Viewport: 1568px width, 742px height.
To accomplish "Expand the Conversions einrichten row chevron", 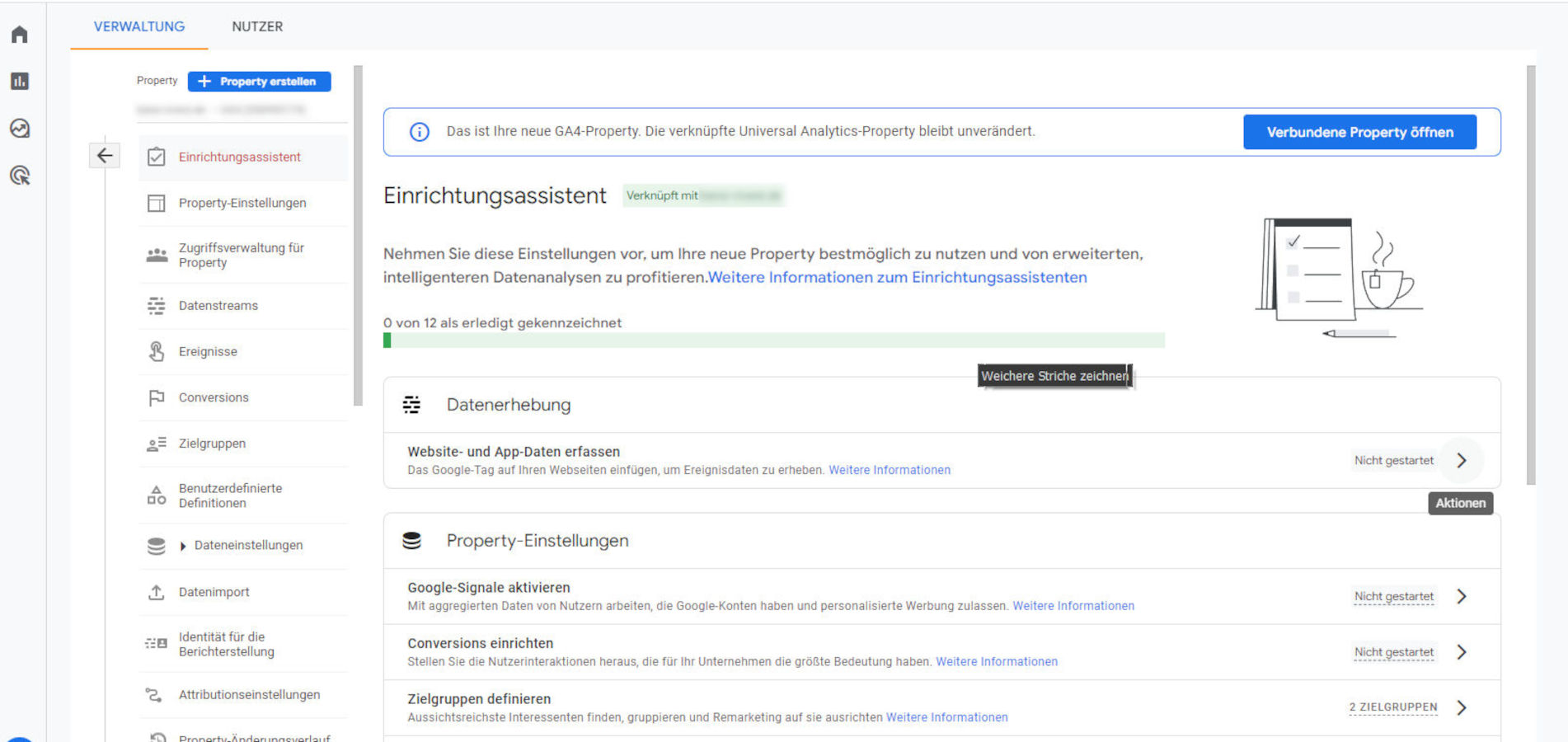I will coord(1461,652).
